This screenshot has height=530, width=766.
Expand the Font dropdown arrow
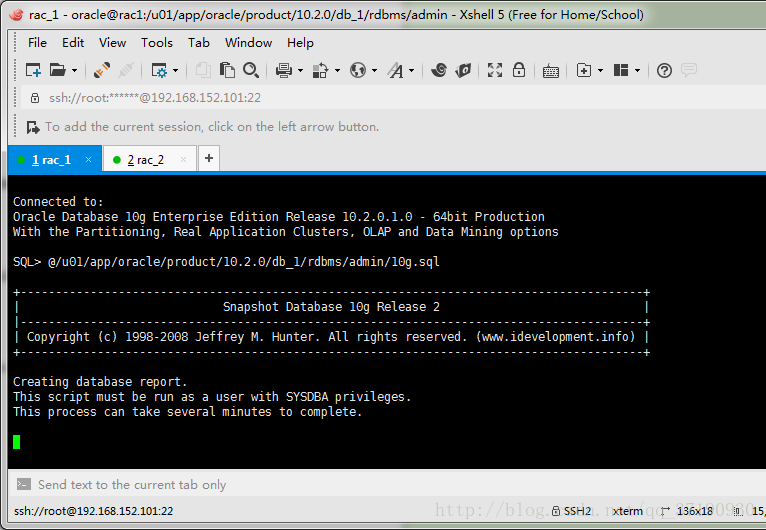411,71
